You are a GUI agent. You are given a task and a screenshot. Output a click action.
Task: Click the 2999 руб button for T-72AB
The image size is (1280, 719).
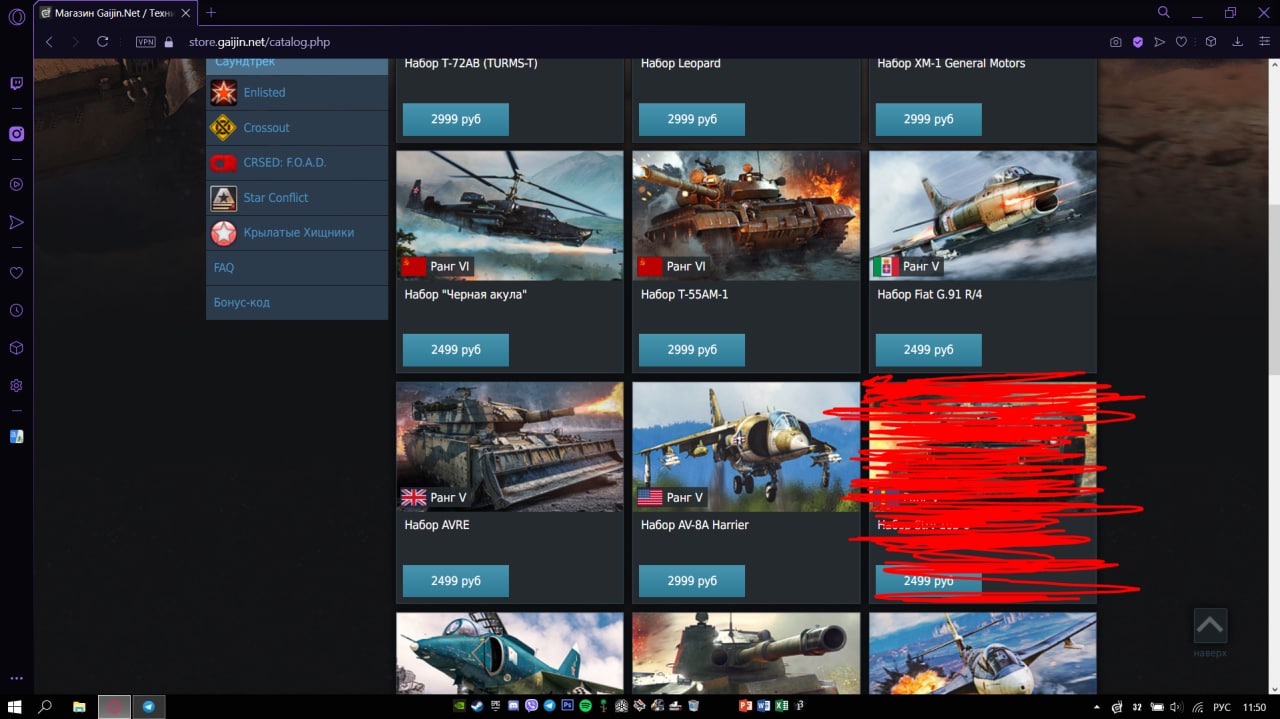pos(456,119)
